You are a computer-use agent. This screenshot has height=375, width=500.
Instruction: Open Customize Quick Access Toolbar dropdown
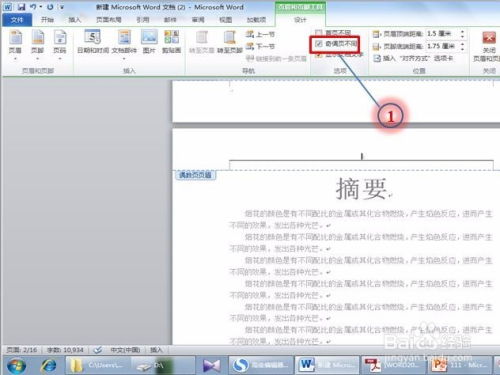click(62, 7)
